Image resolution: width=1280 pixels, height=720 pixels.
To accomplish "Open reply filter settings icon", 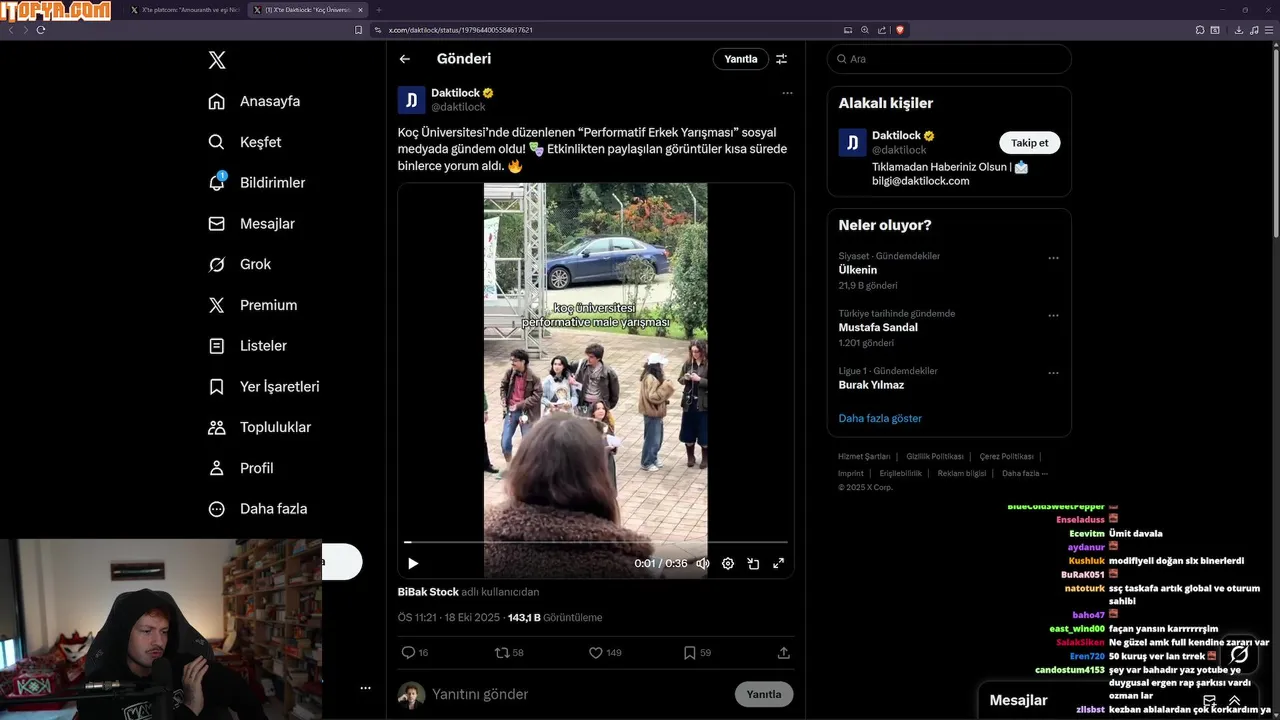I will (782, 59).
